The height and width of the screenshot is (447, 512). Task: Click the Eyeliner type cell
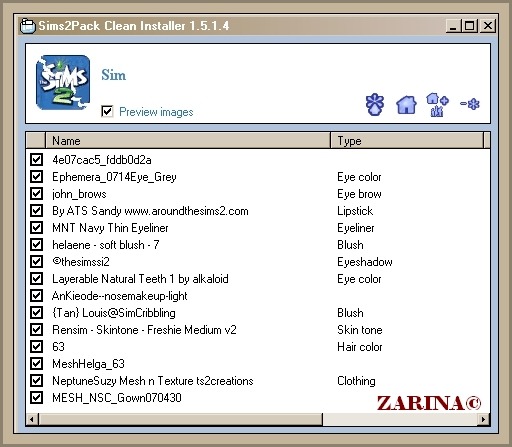[356, 228]
